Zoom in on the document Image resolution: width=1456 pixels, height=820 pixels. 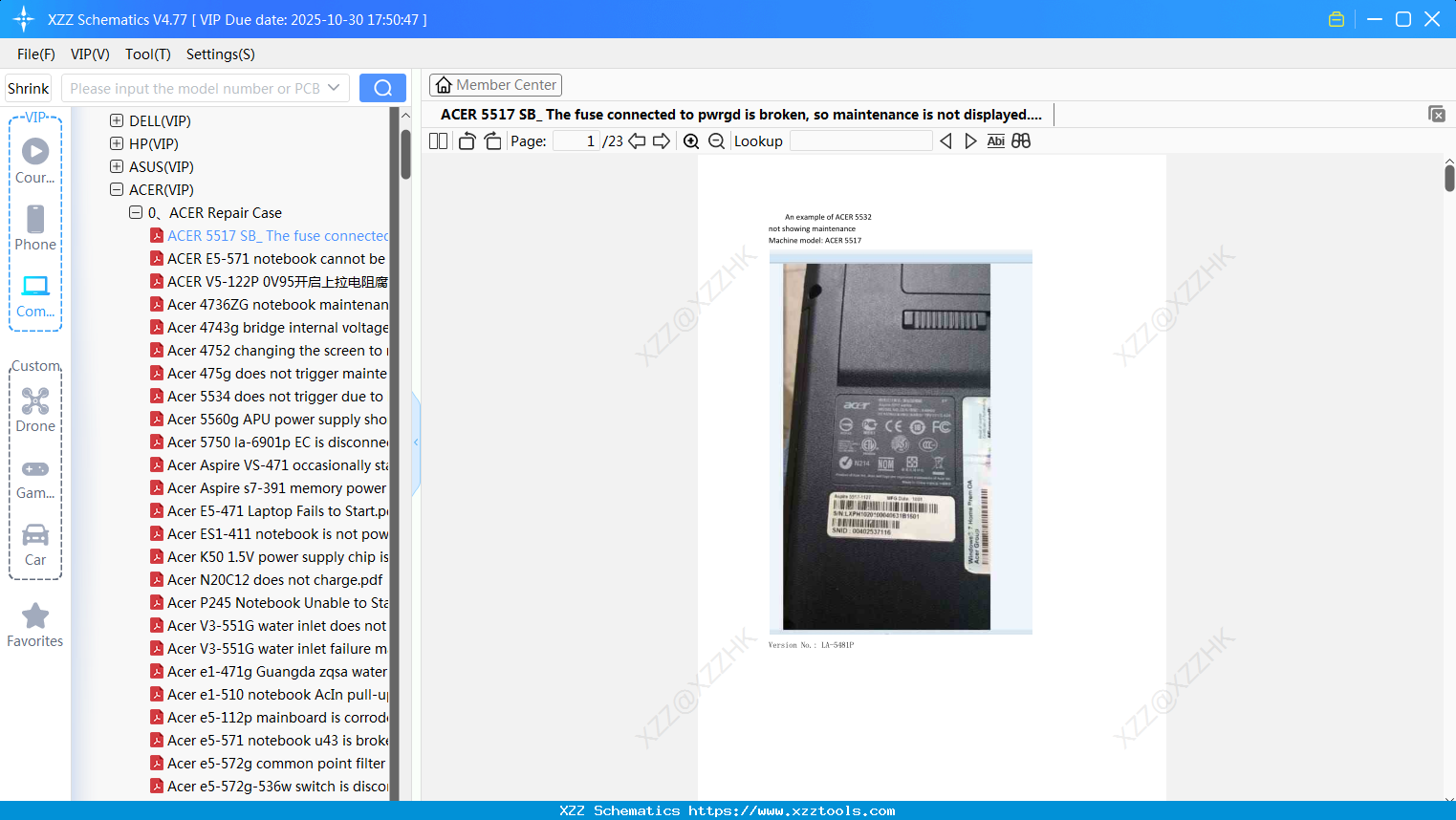pyautogui.click(x=691, y=141)
